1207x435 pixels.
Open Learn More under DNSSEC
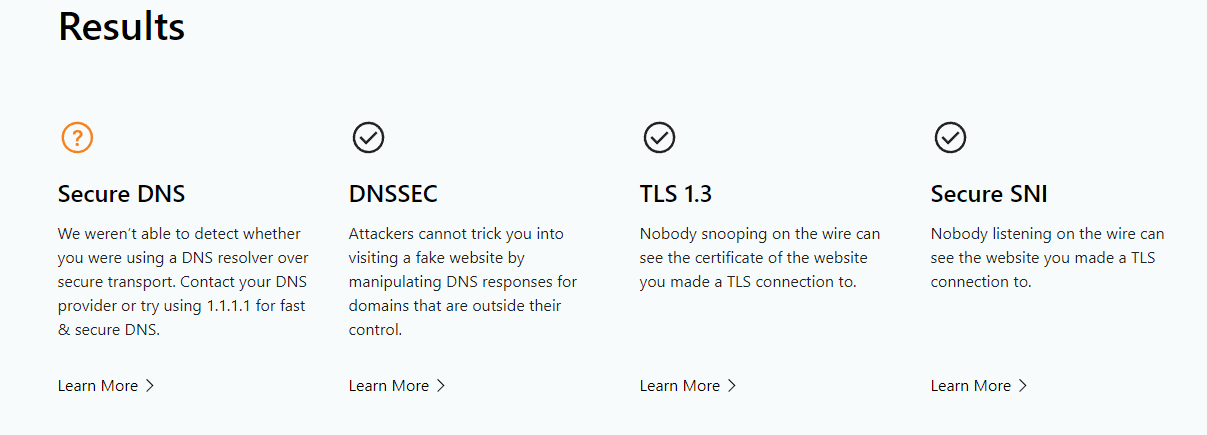pos(389,386)
